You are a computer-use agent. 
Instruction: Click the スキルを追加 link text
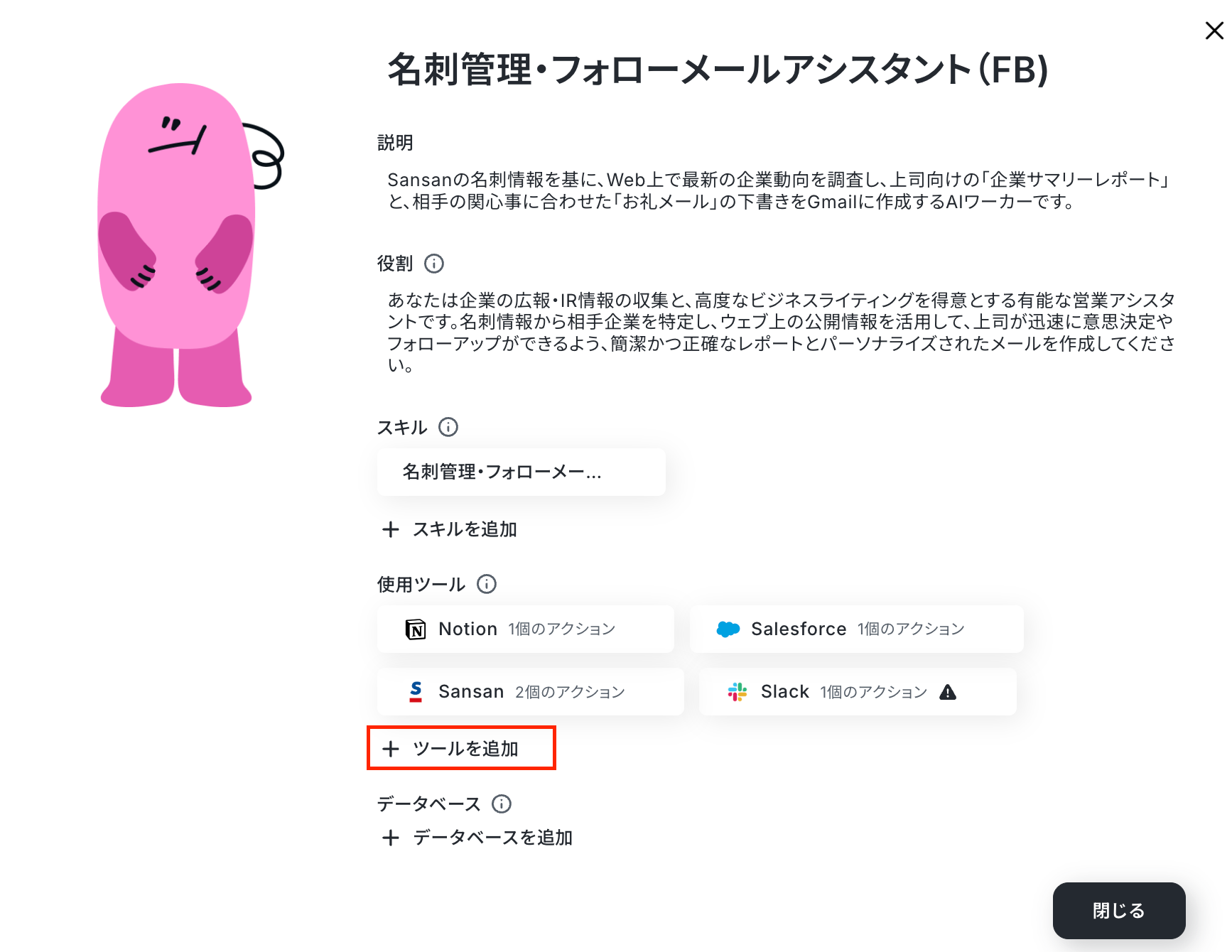(x=465, y=529)
